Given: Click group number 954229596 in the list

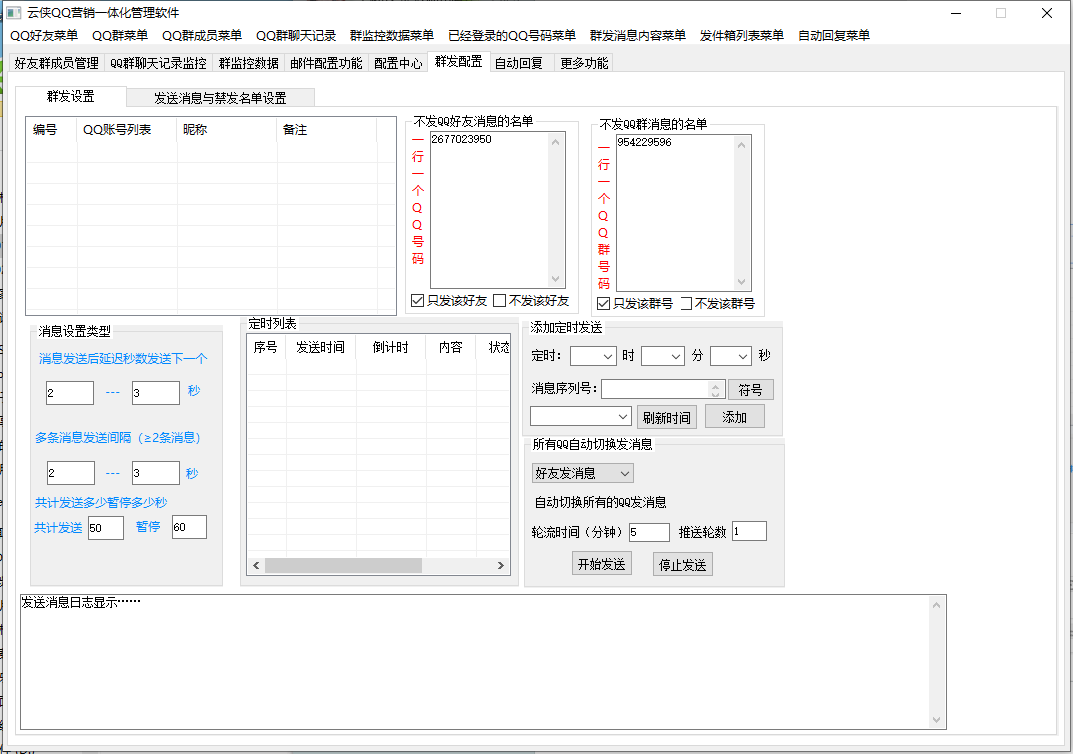Looking at the screenshot, I should tap(644, 142).
